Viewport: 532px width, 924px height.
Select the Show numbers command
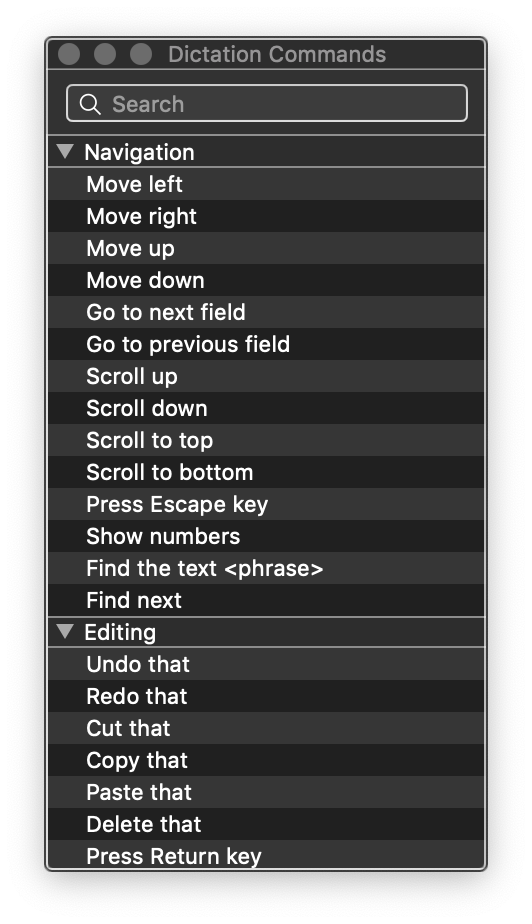point(266,536)
